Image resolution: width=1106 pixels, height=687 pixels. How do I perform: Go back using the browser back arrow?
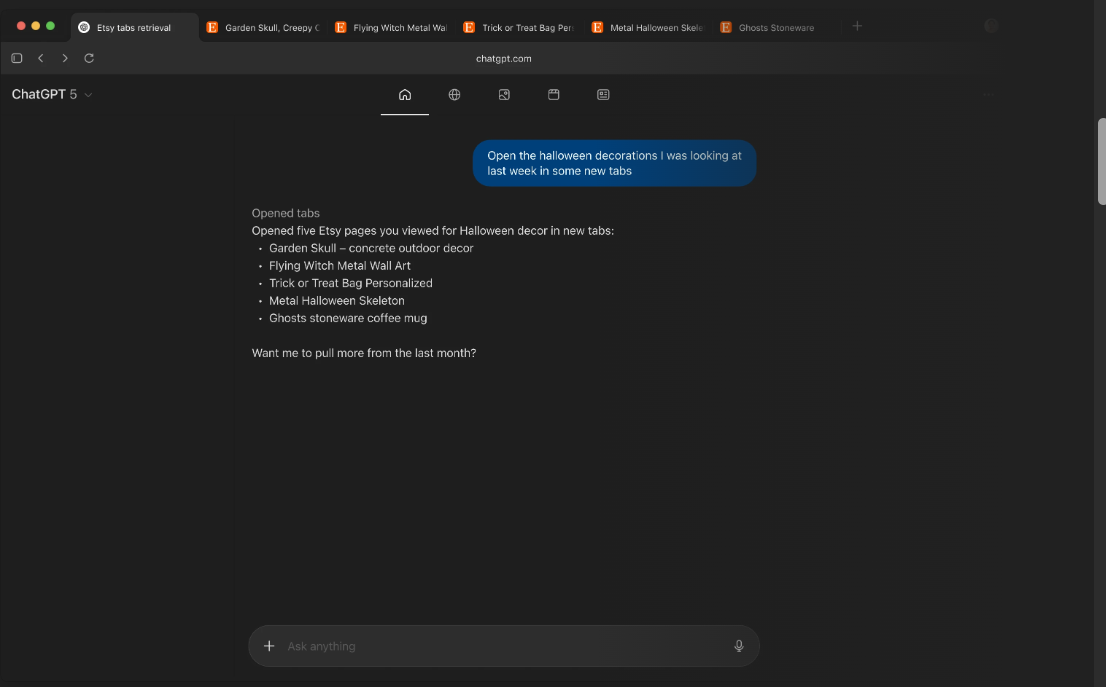click(41, 58)
